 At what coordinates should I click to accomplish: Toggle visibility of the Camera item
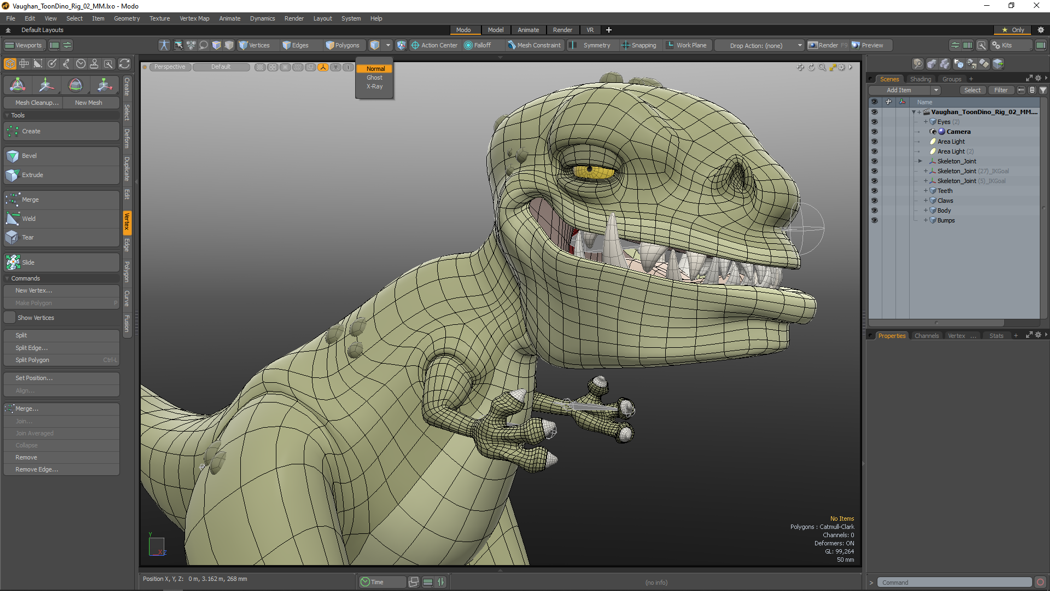tap(874, 132)
